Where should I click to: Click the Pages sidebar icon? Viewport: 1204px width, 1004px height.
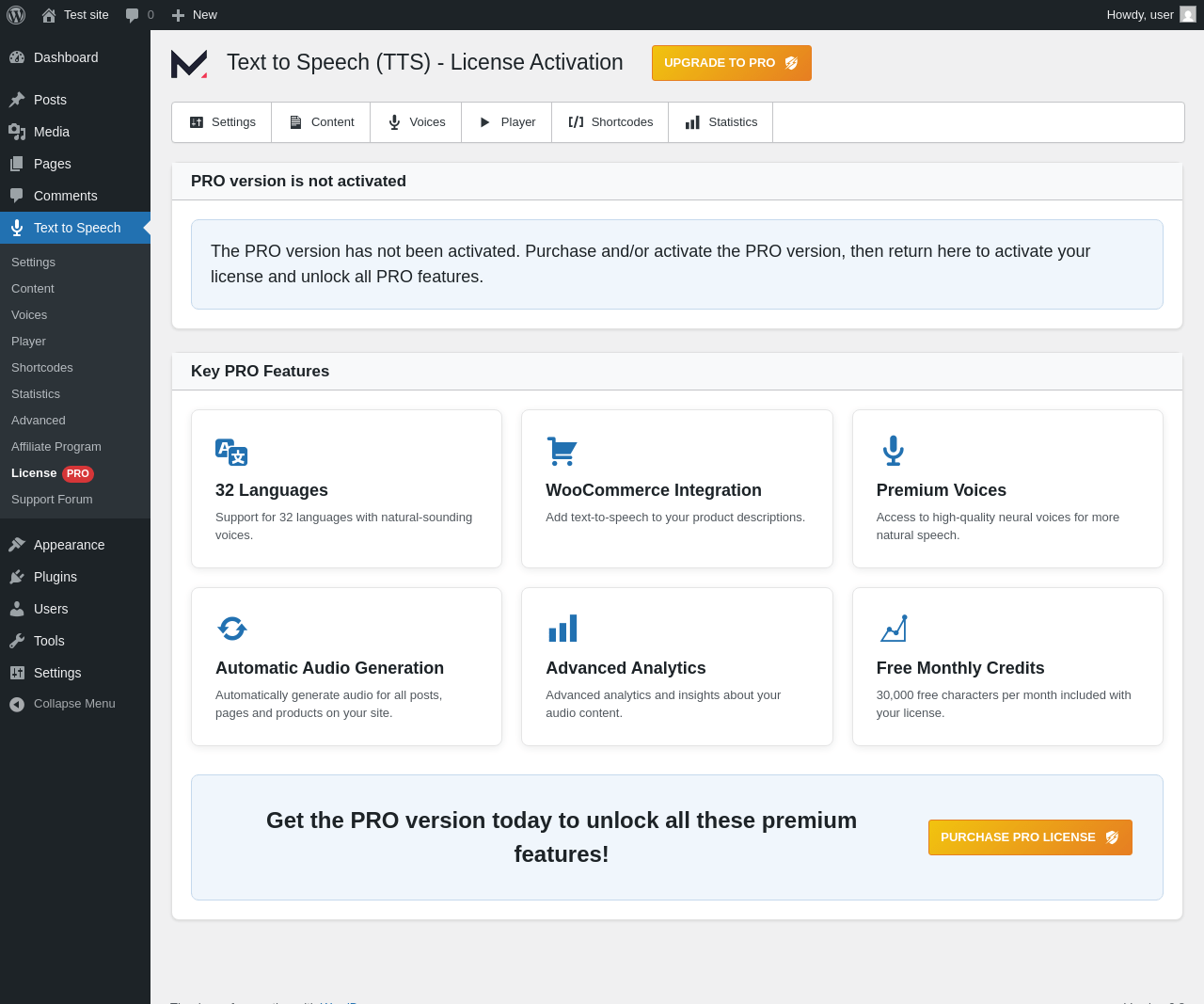(17, 164)
